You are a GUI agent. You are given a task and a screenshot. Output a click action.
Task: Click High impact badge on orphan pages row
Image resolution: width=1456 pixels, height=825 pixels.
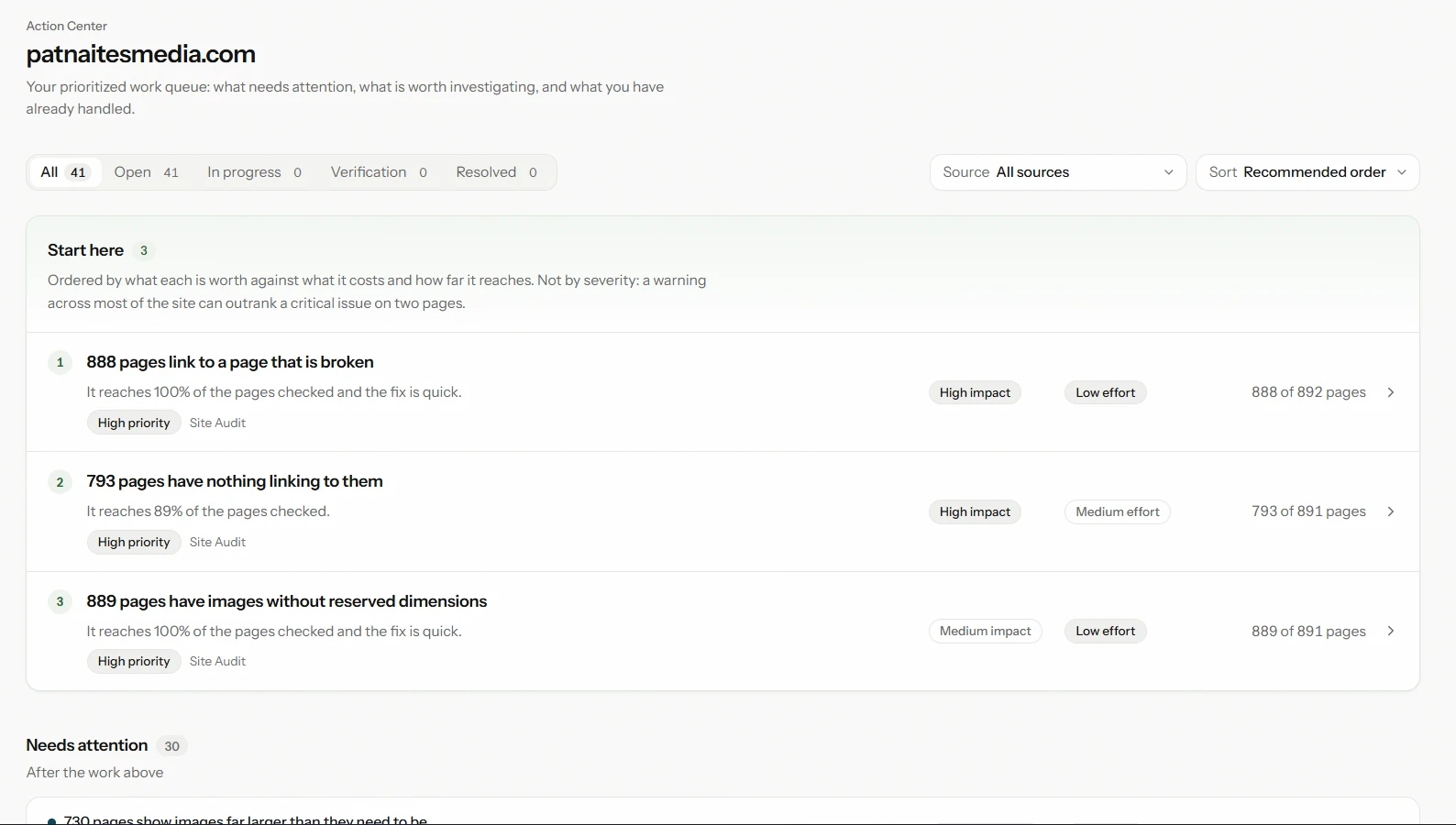[975, 511]
